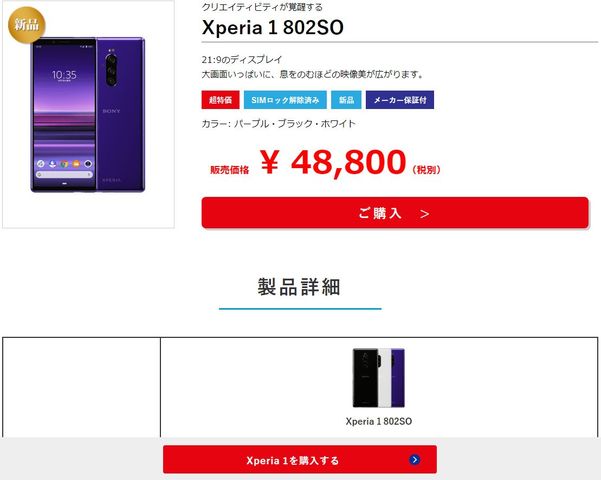The height and width of the screenshot is (480, 601).
Task: Click the メーカー保証付 navy tag
Action: pyautogui.click(x=400, y=100)
